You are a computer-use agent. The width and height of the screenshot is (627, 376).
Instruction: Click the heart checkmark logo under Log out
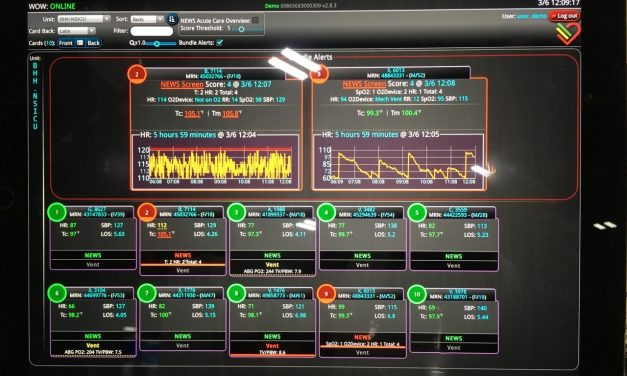click(568, 34)
